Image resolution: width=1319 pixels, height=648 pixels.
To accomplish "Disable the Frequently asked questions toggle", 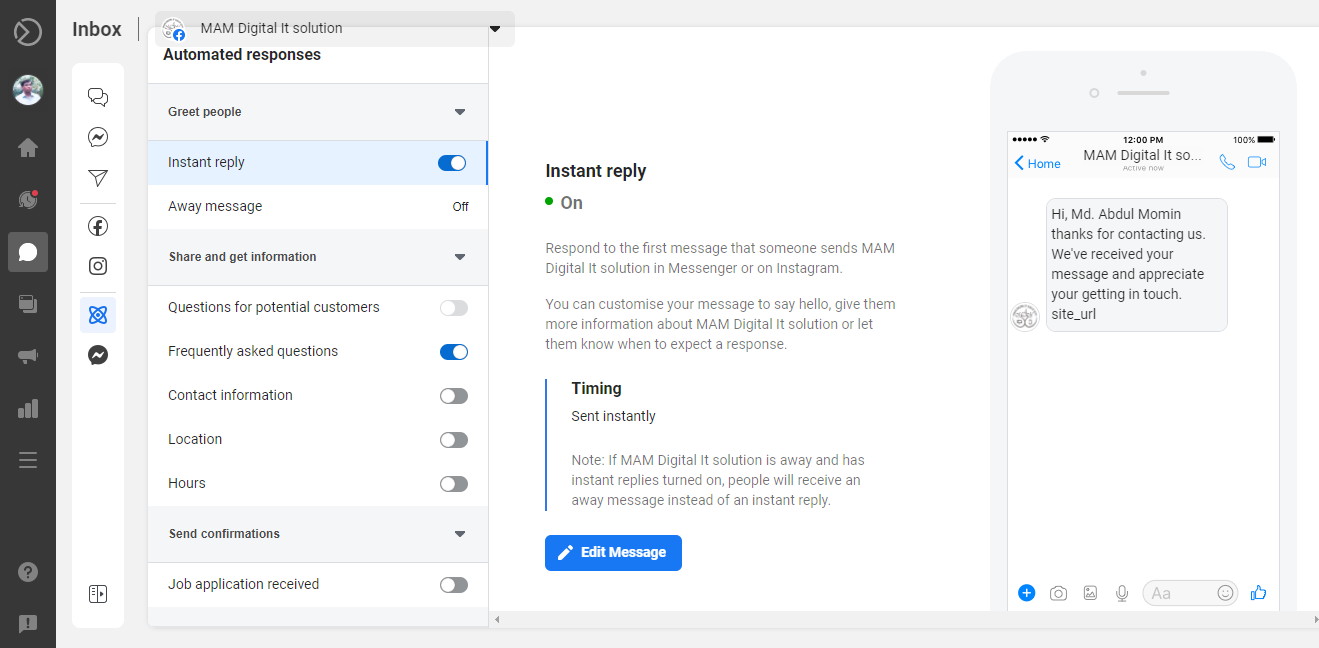I will pyautogui.click(x=454, y=352).
